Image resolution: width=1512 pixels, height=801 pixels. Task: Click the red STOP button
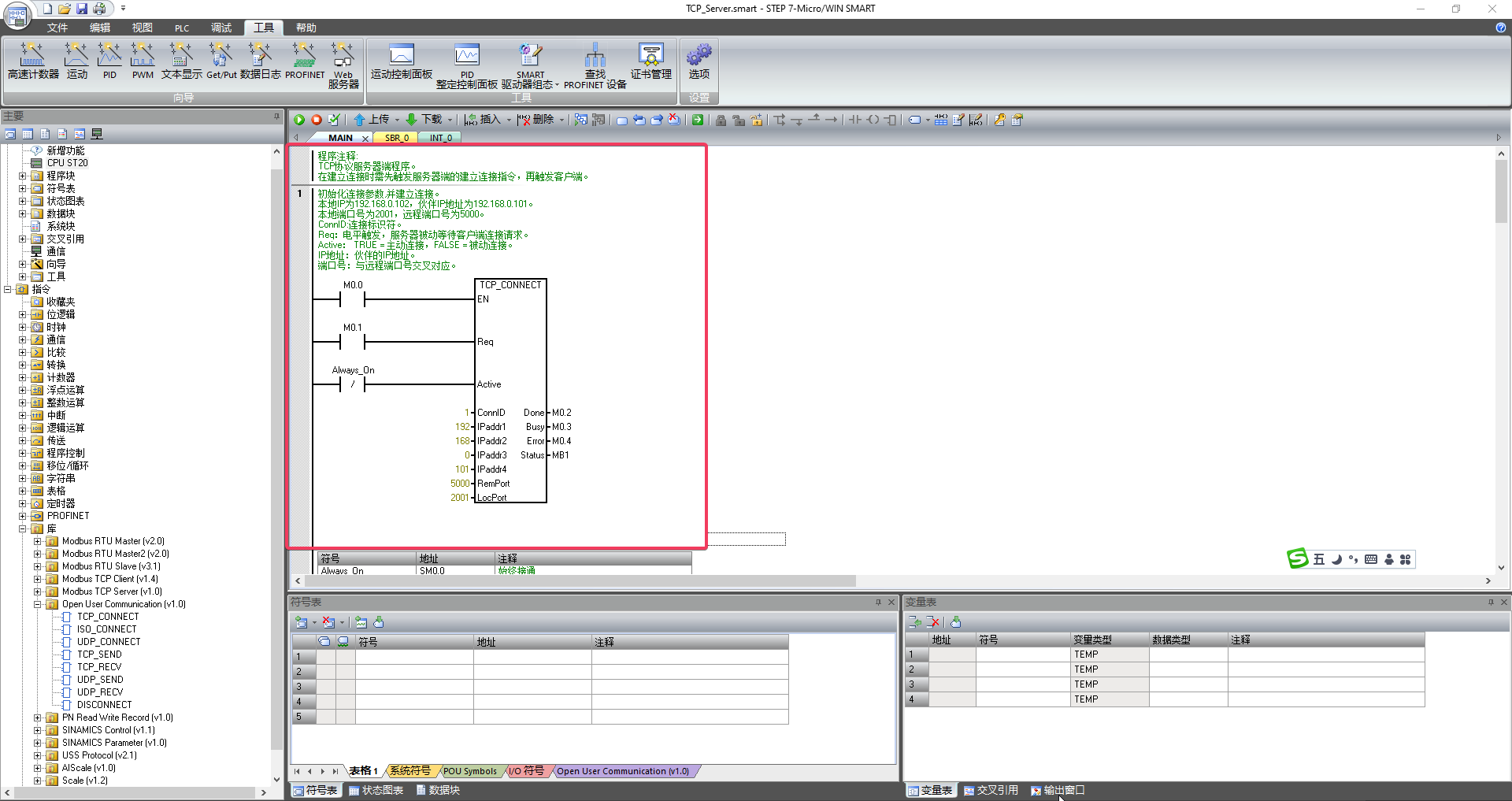coord(317,120)
